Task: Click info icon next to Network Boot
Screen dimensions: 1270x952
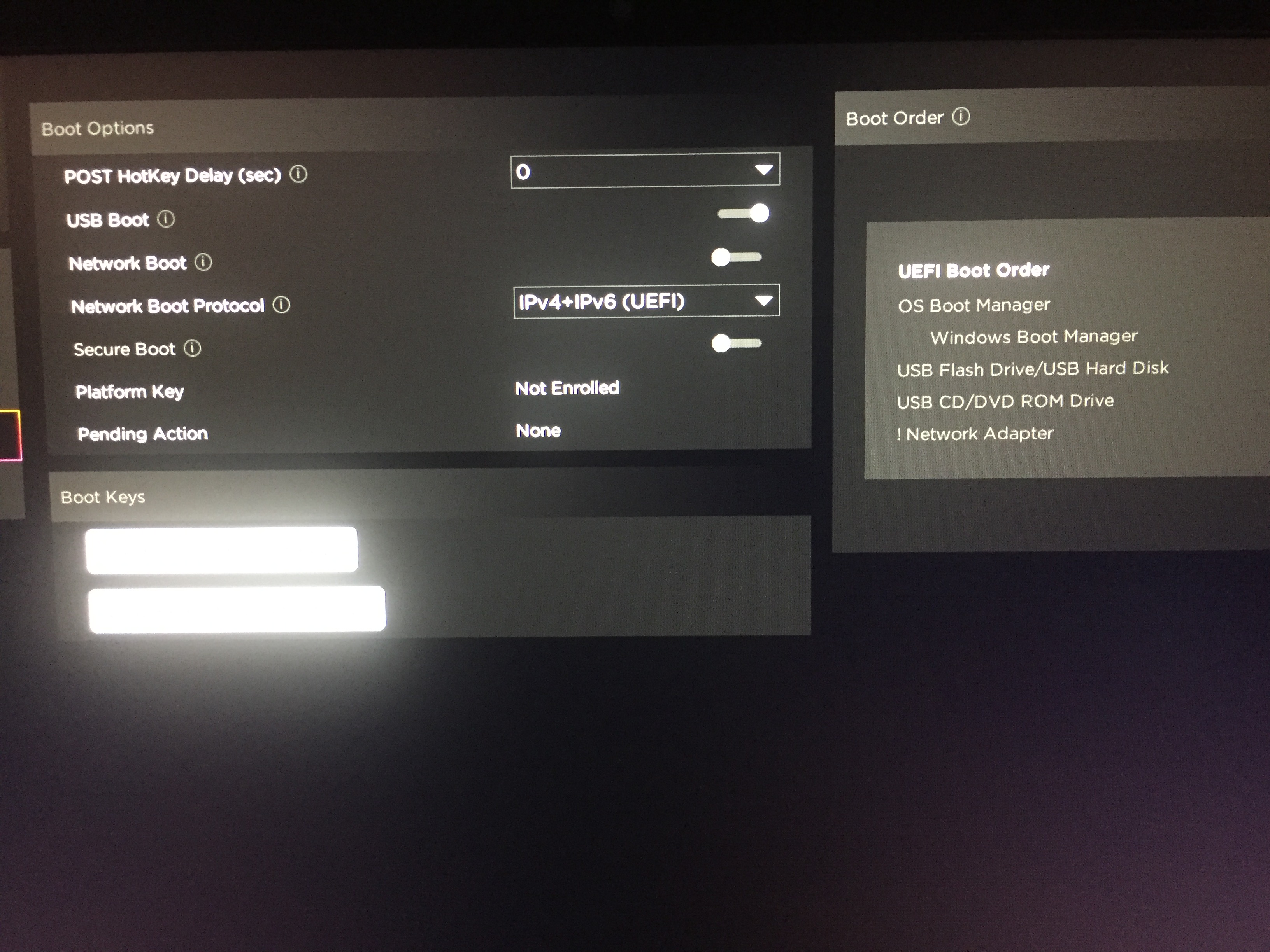Action: tap(203, 262)
